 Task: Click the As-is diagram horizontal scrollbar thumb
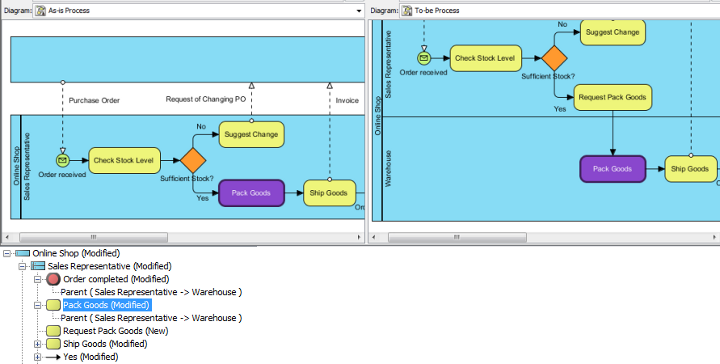[x=93, y=237]
